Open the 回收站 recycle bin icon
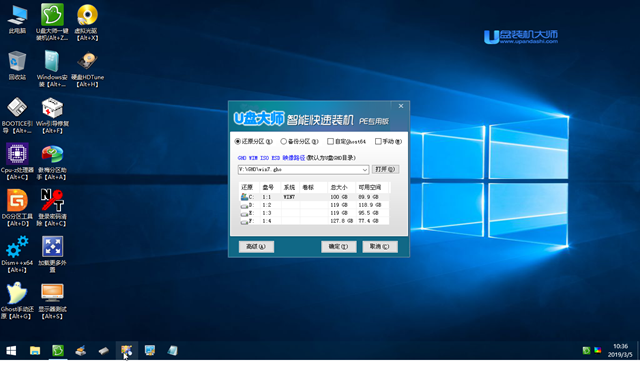The width and height of the screenshot is (640, 367). (x=17, y=65)
